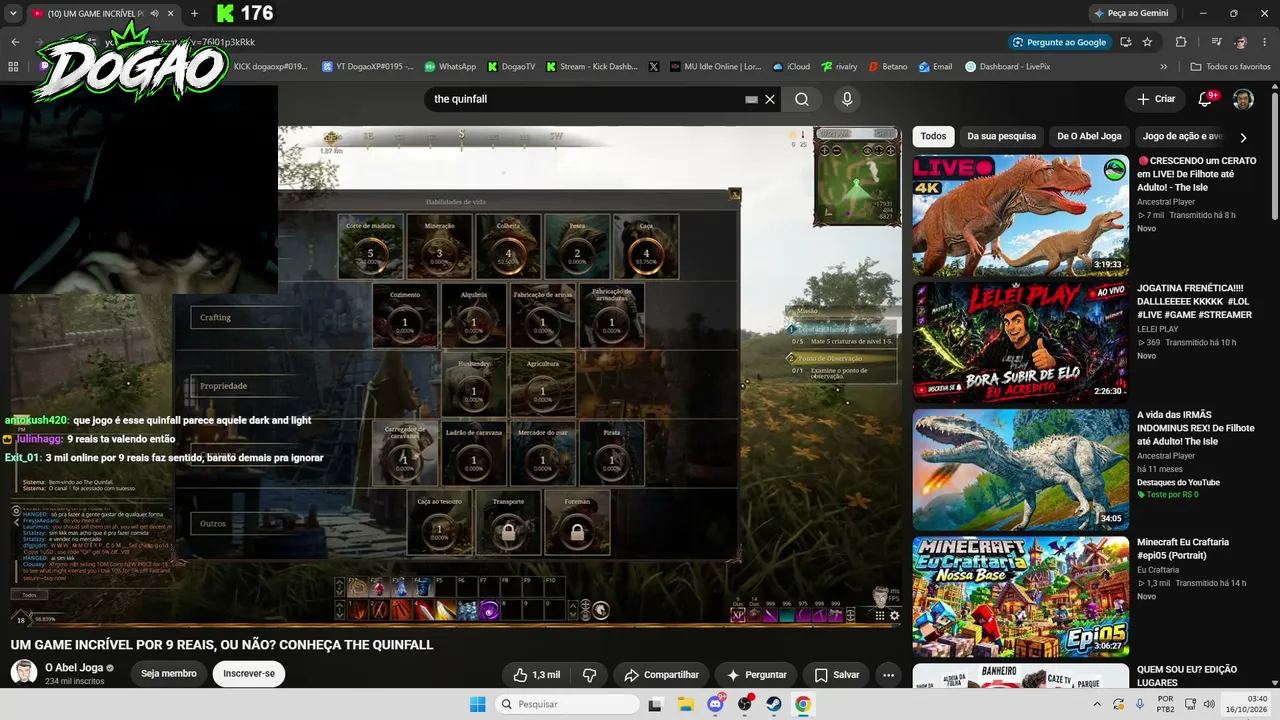The height and width of the screenshot is (720, 1280).
Task: Open the Minecraft Eu Craftaria video thumbnail
Action: pyautogui.click(x=1020, y=597)
